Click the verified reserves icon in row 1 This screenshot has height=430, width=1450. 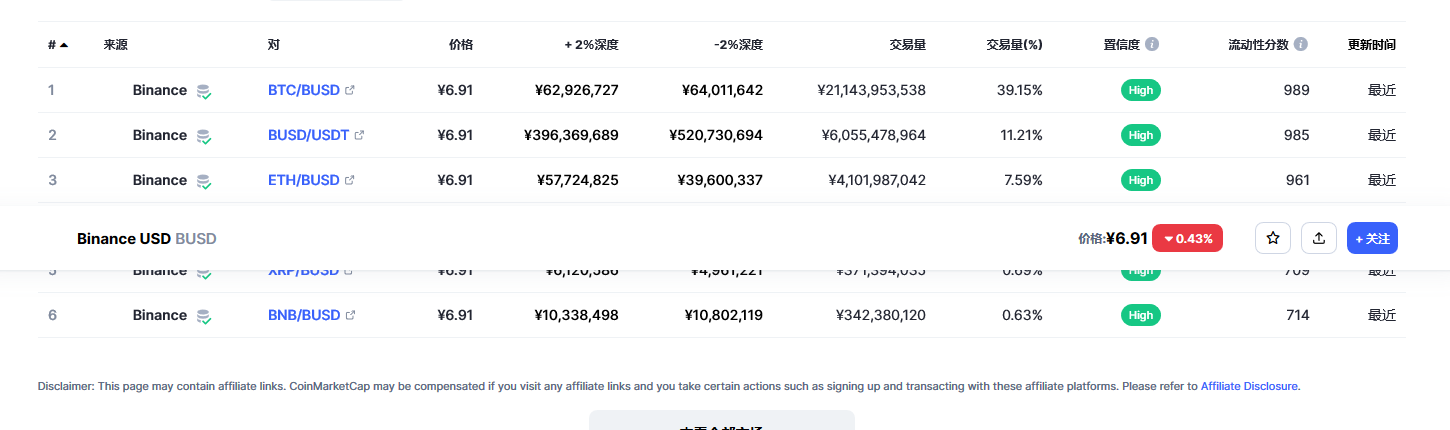point(204,91)
